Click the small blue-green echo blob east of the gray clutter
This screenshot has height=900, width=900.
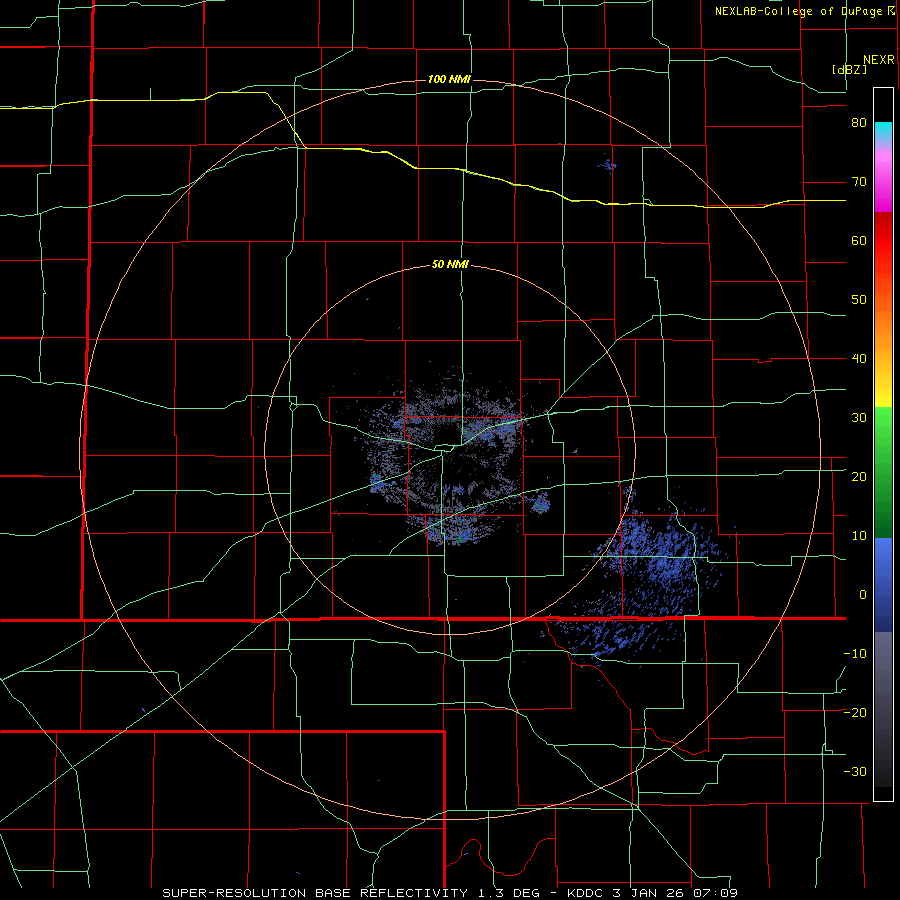tap(540, 504)
